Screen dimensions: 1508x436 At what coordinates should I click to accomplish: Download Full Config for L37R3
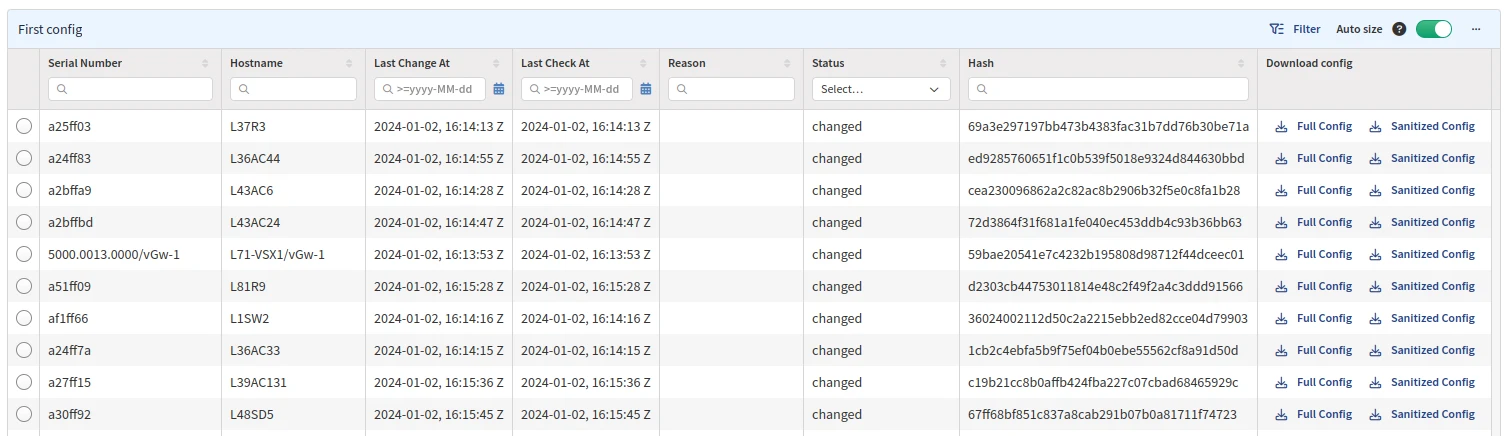click(x=1314, y=126)
